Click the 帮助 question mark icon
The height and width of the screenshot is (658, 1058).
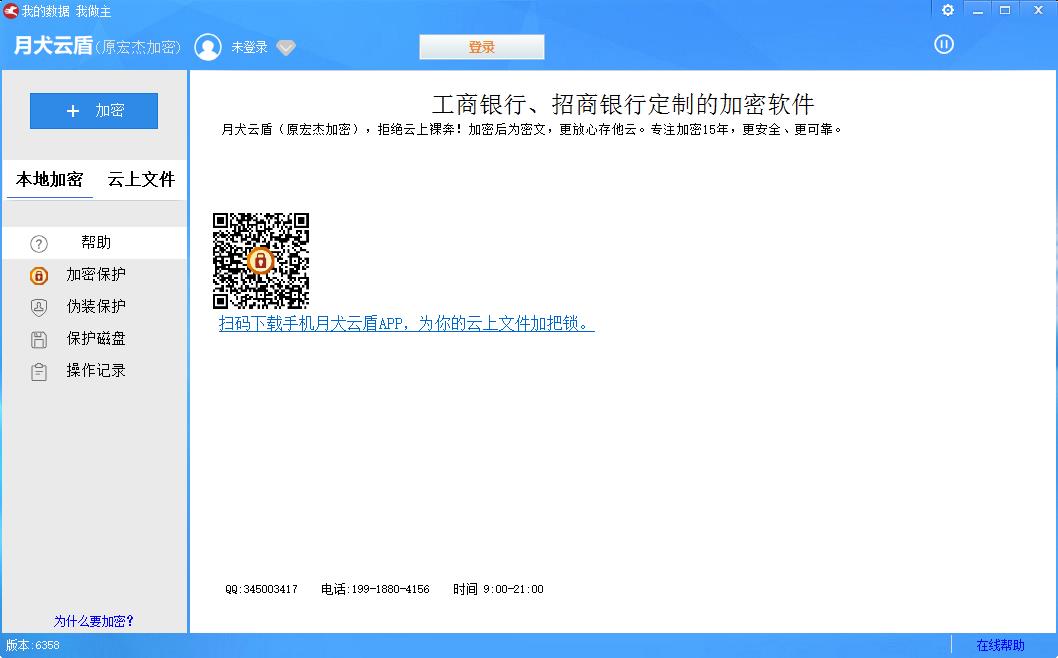pyautogui.click(x=39, y=244)
